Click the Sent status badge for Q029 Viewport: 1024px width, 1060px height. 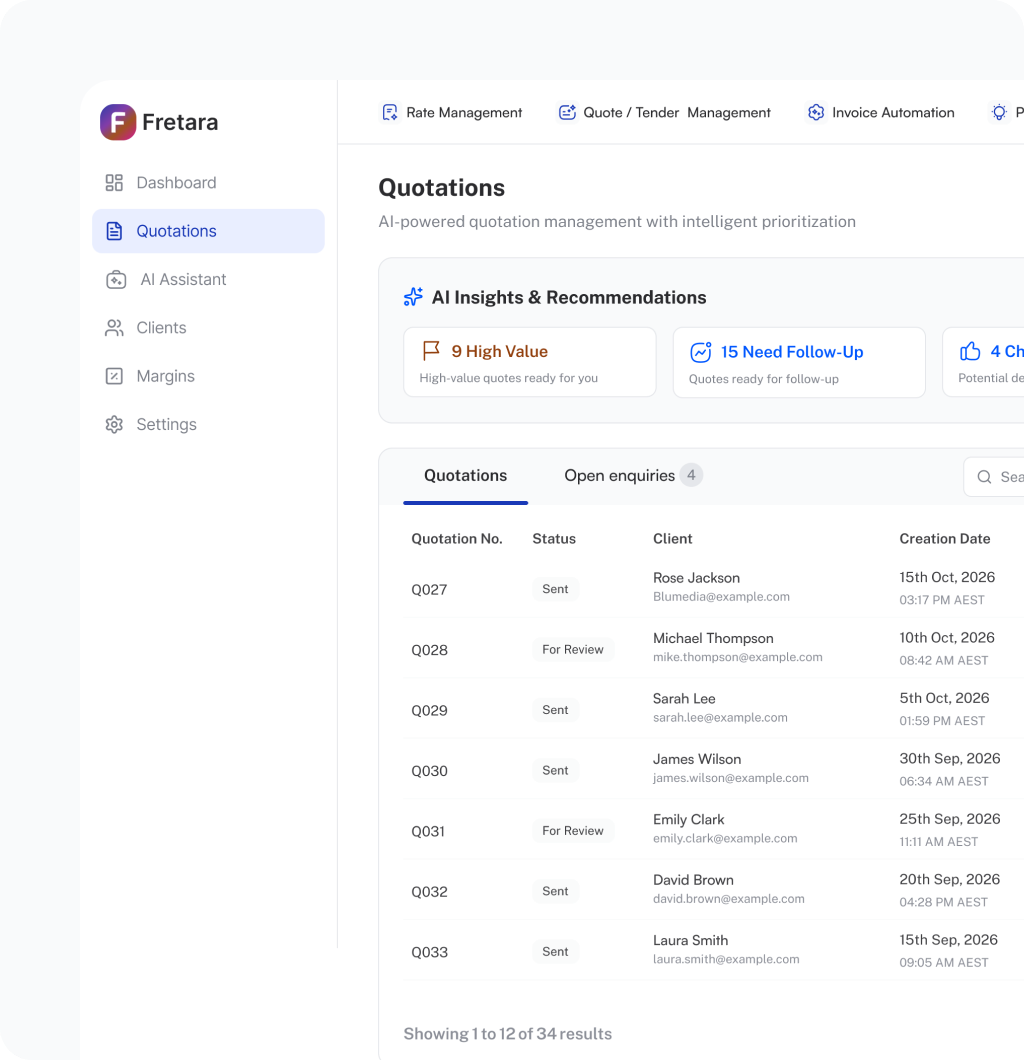click(555, 710)
